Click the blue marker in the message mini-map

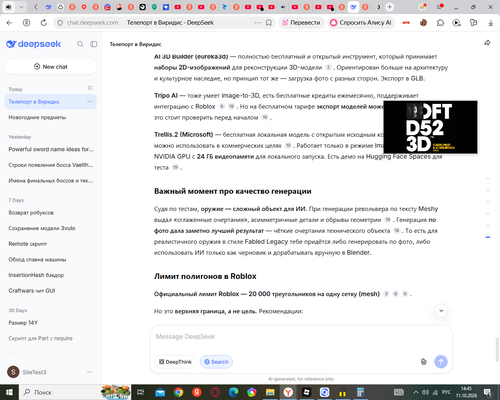(488, 237)
